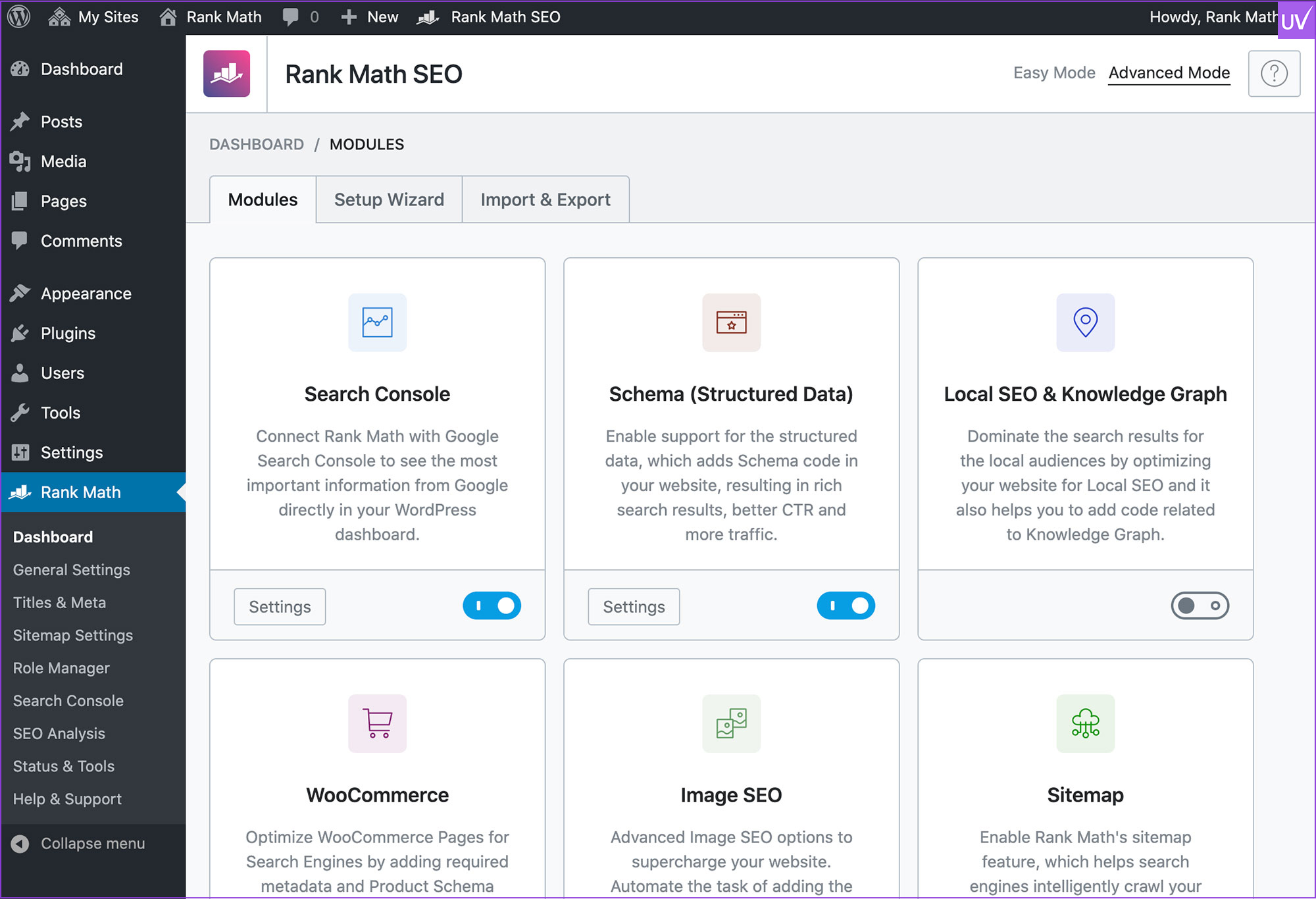Open Tools in the sidebar

pyautogui.click(x=61, y=413)
